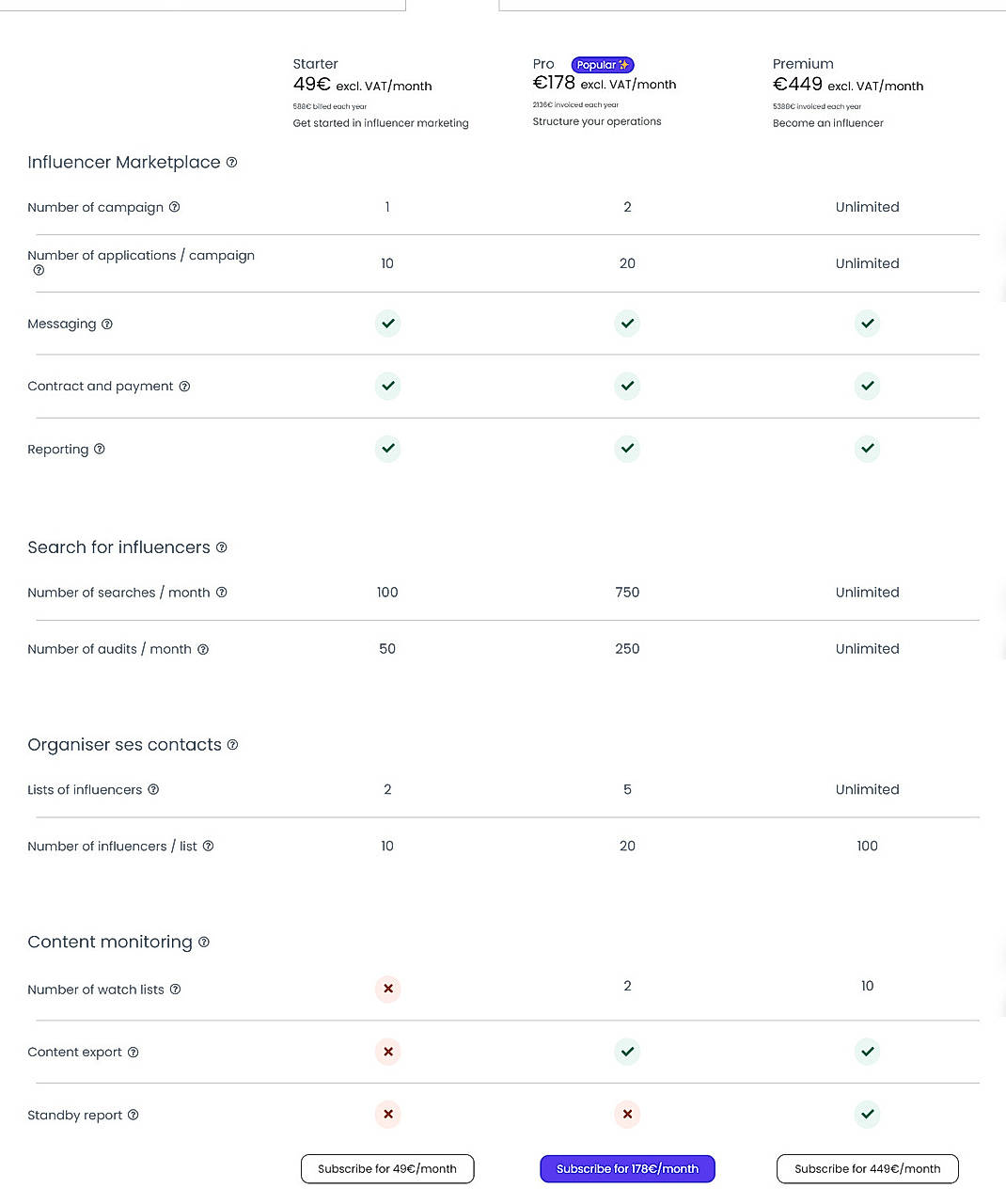This screenshot has width=1006, height=1204.
Task: Click the Subscribe for 49€/month button
Action: click(x=387, y=1168)
